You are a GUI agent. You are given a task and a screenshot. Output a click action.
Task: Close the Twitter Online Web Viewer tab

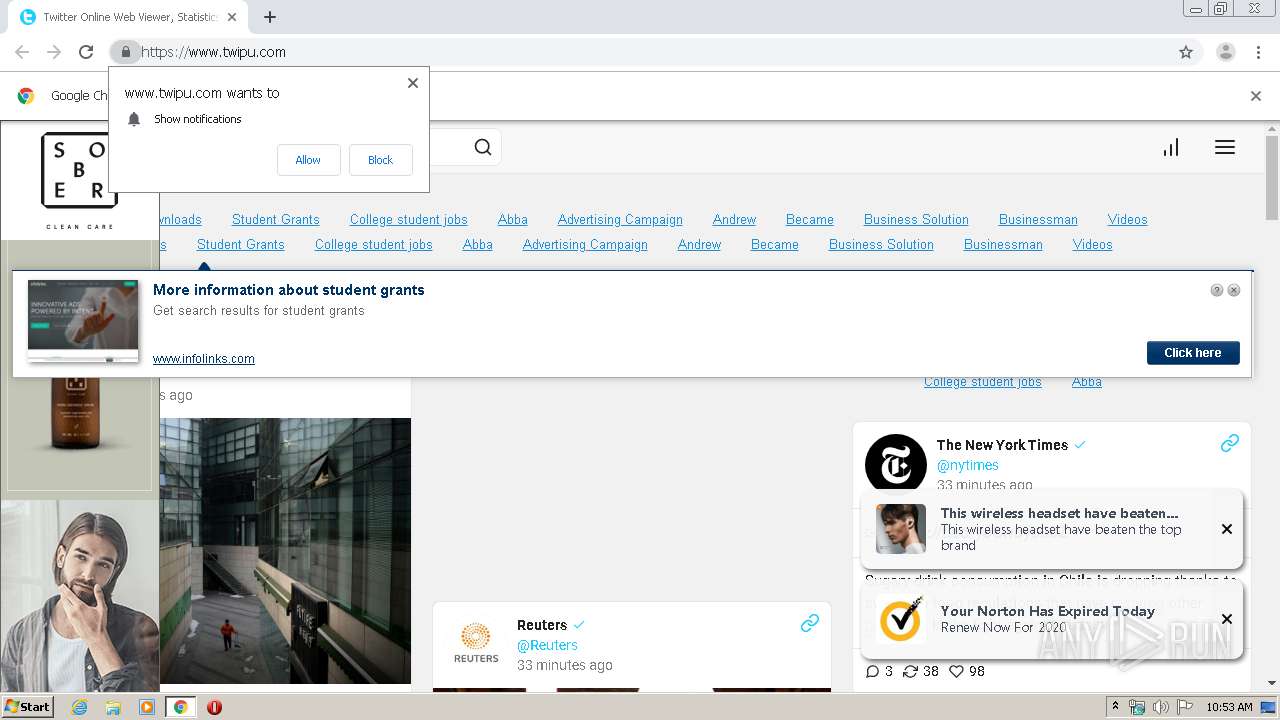(232, 17)
